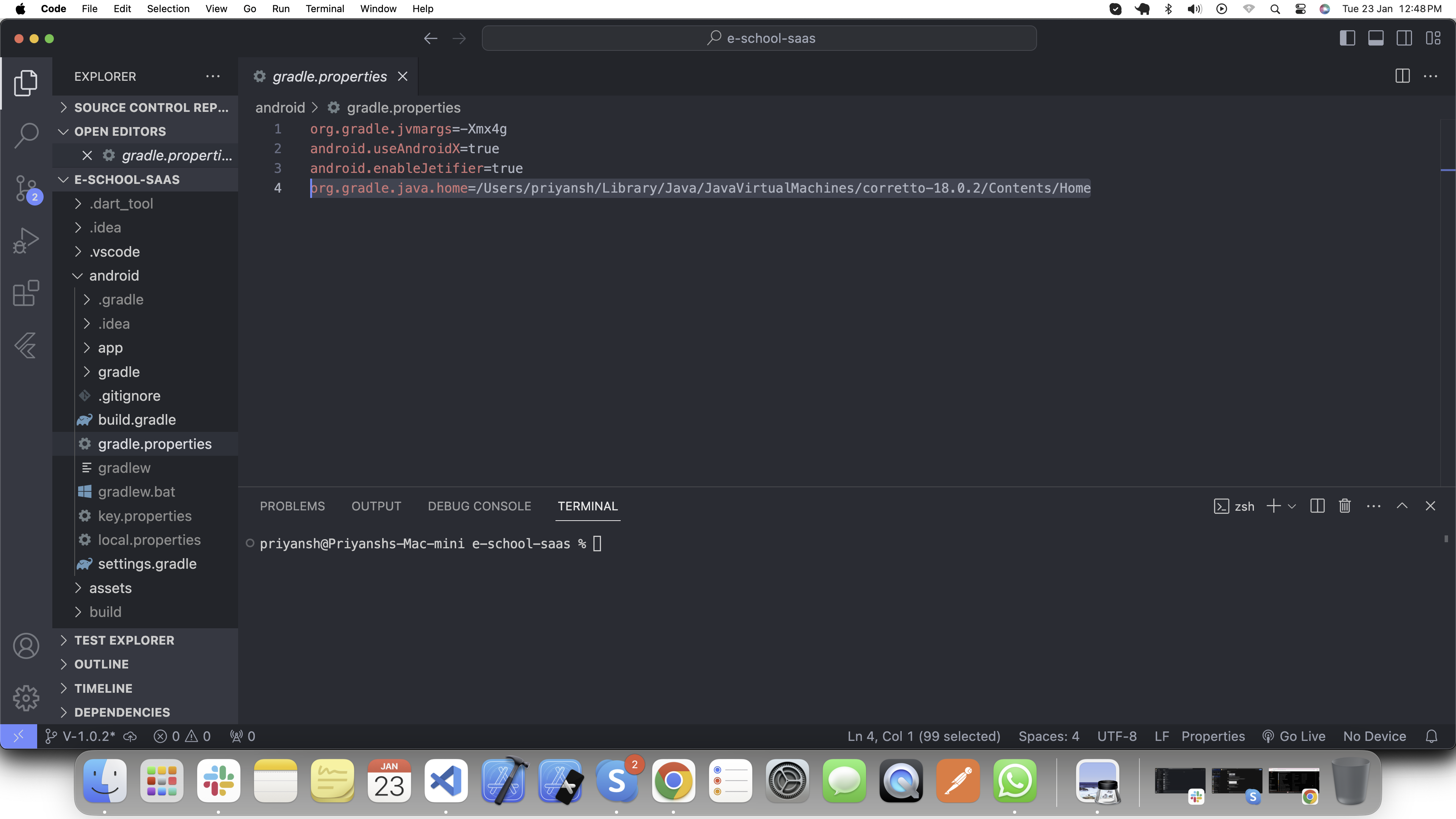Image resolution: width=1456 pixels, height=819 pixels.
Task: Open the Search view in activity bar
Action: point(26,135)
